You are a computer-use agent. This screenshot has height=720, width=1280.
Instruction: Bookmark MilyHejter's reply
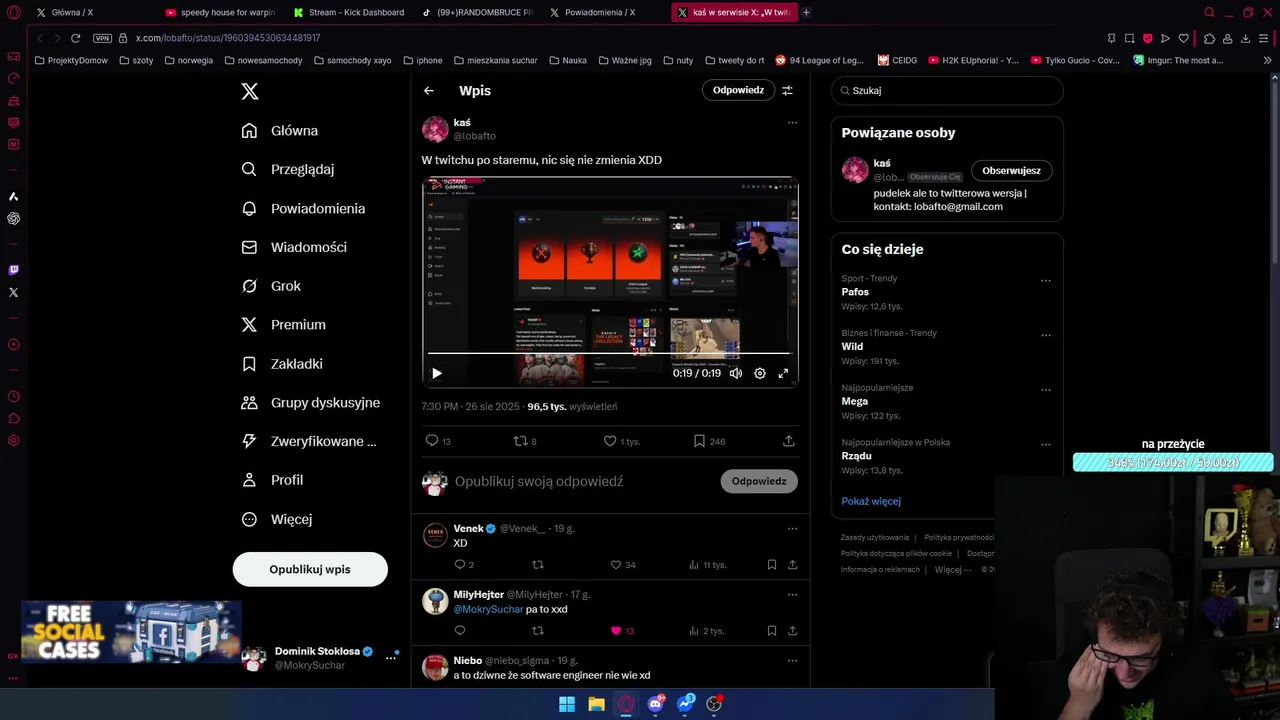click(x=771, y=631)
